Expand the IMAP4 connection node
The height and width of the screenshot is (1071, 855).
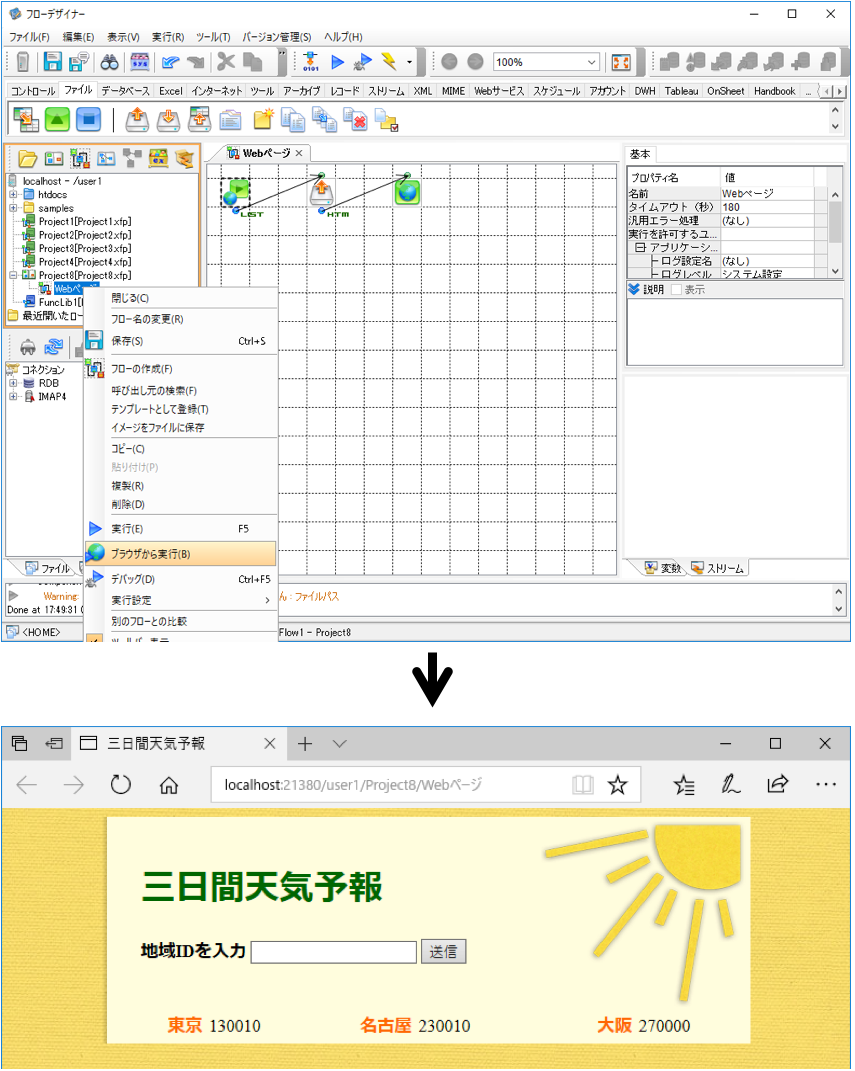pyautogui.click(x=13, y=396)
